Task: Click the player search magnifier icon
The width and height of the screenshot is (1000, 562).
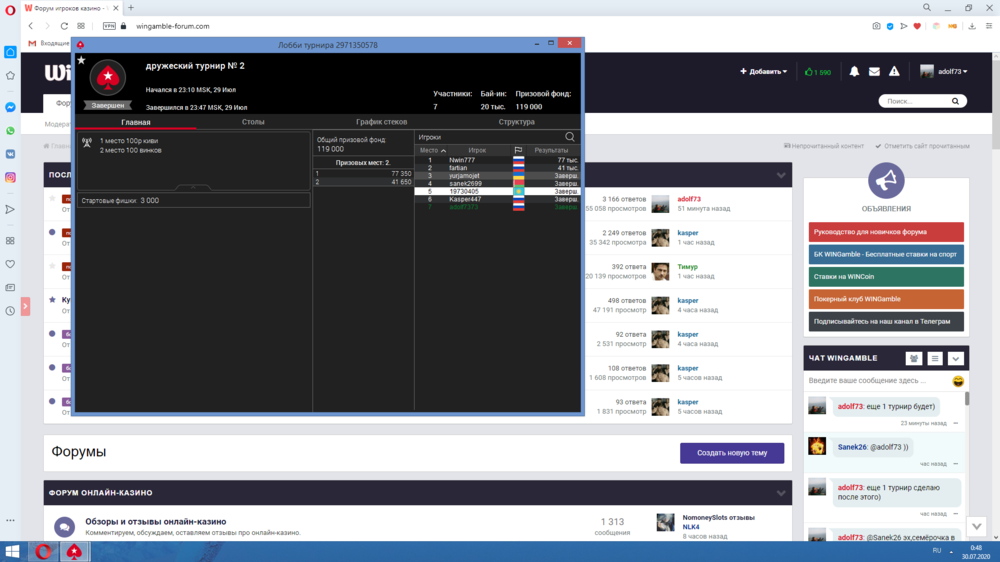Action: tap(570, 137)
